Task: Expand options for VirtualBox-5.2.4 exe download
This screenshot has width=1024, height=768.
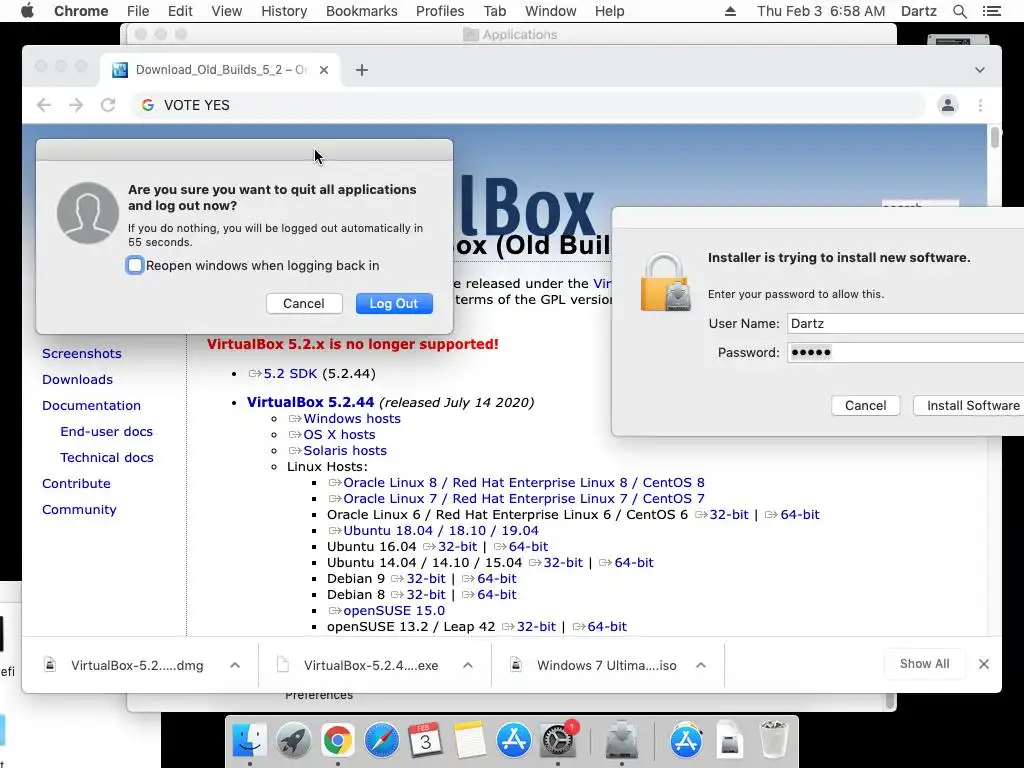Action: [x=468, y=665]
